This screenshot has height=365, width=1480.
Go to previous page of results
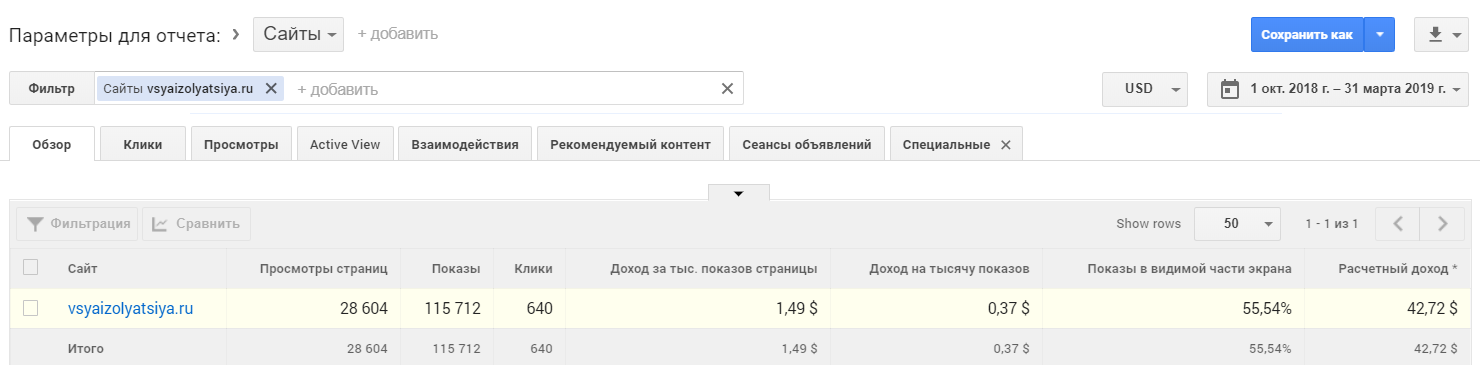point(1398,224)
